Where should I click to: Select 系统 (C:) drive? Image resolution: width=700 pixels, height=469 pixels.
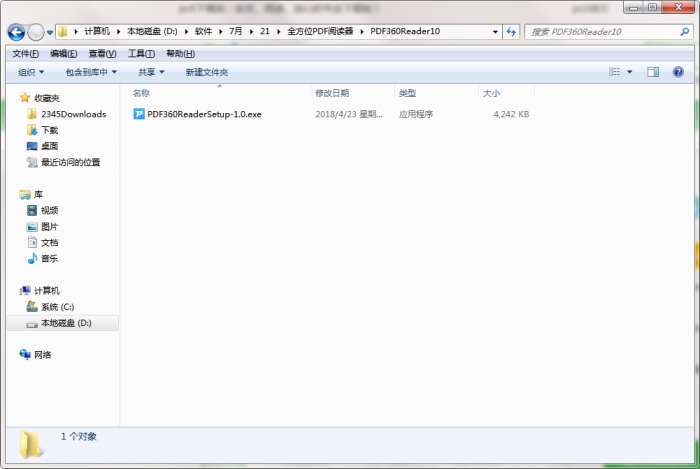point(58,307)
